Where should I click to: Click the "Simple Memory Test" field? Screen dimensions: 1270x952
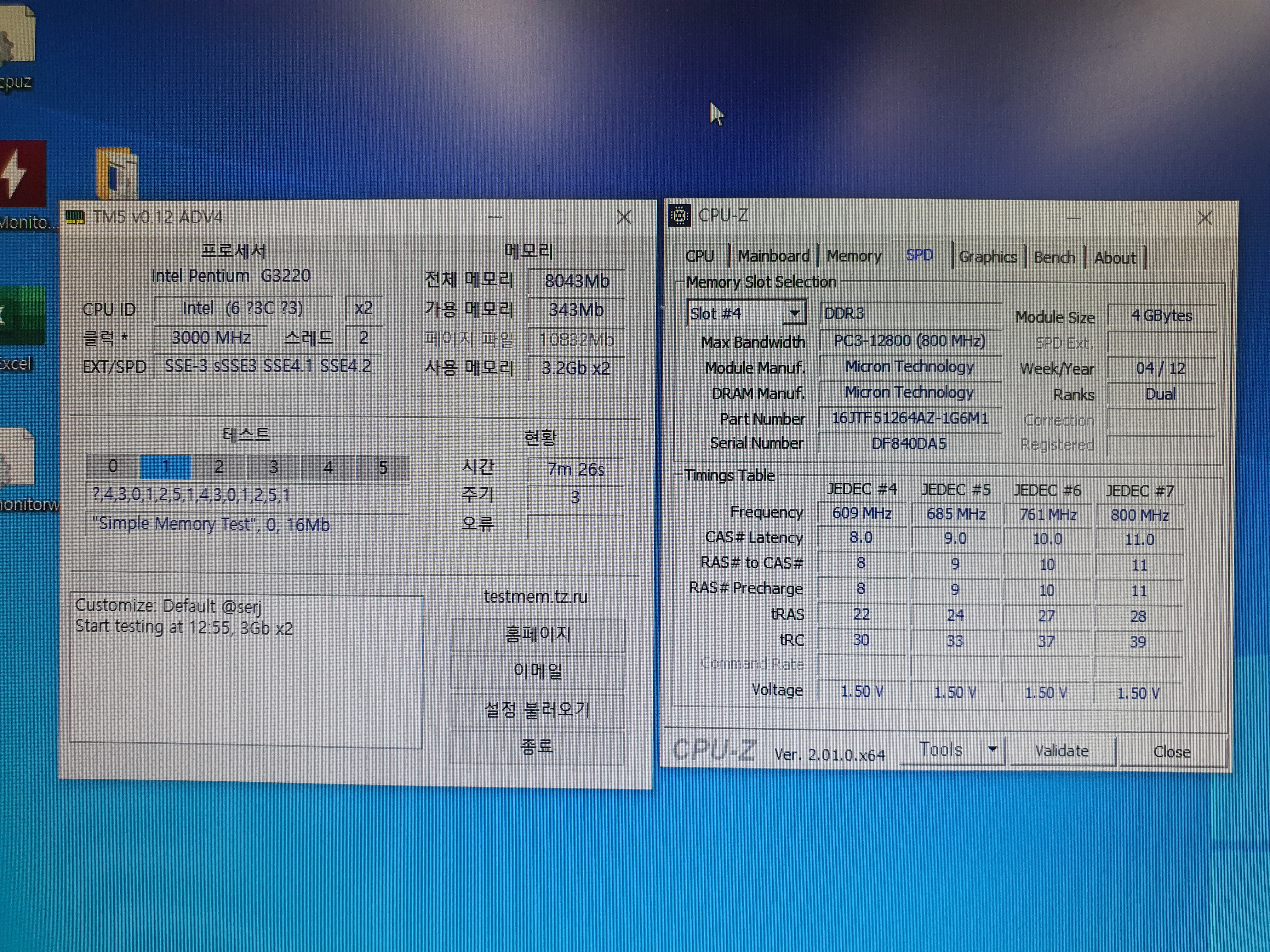248,524
